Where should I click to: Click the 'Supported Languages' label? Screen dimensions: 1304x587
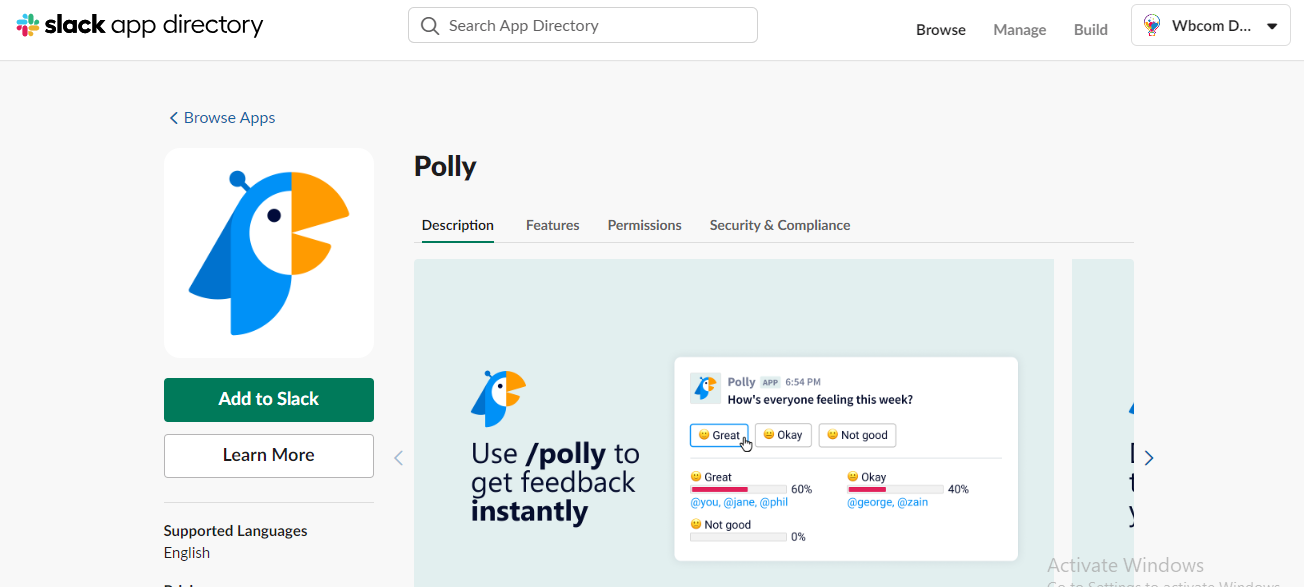[235, 531]
